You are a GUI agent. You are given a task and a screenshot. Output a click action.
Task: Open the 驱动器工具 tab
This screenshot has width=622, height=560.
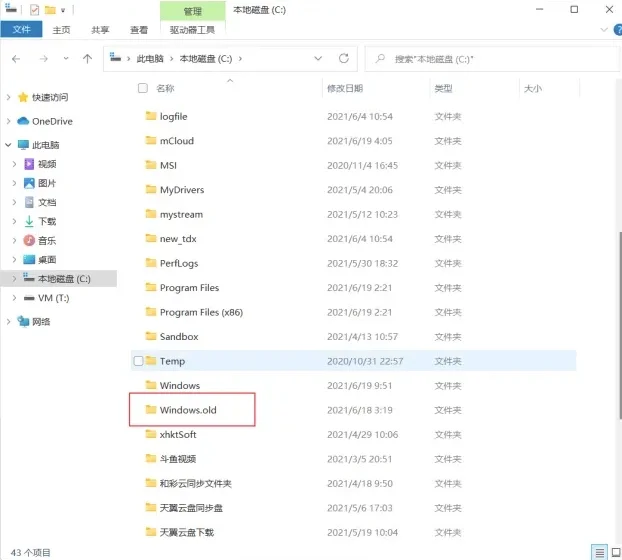click(192, 30)
